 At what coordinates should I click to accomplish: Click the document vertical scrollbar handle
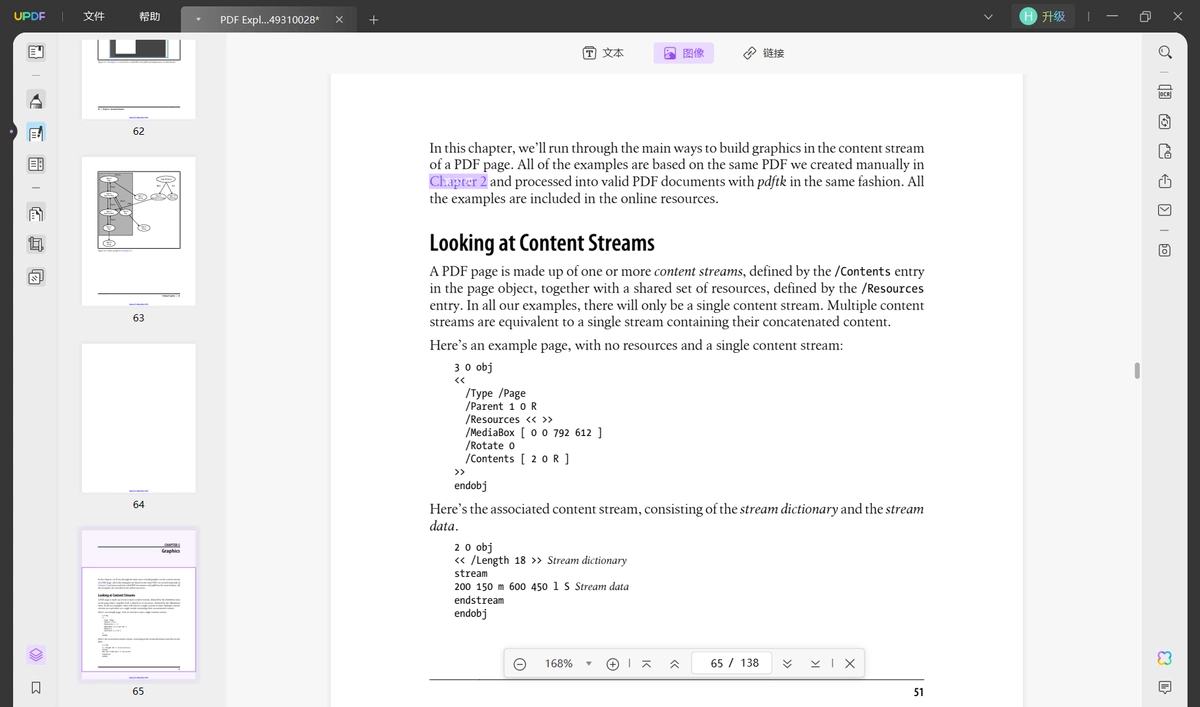(x=1136, y=370)
